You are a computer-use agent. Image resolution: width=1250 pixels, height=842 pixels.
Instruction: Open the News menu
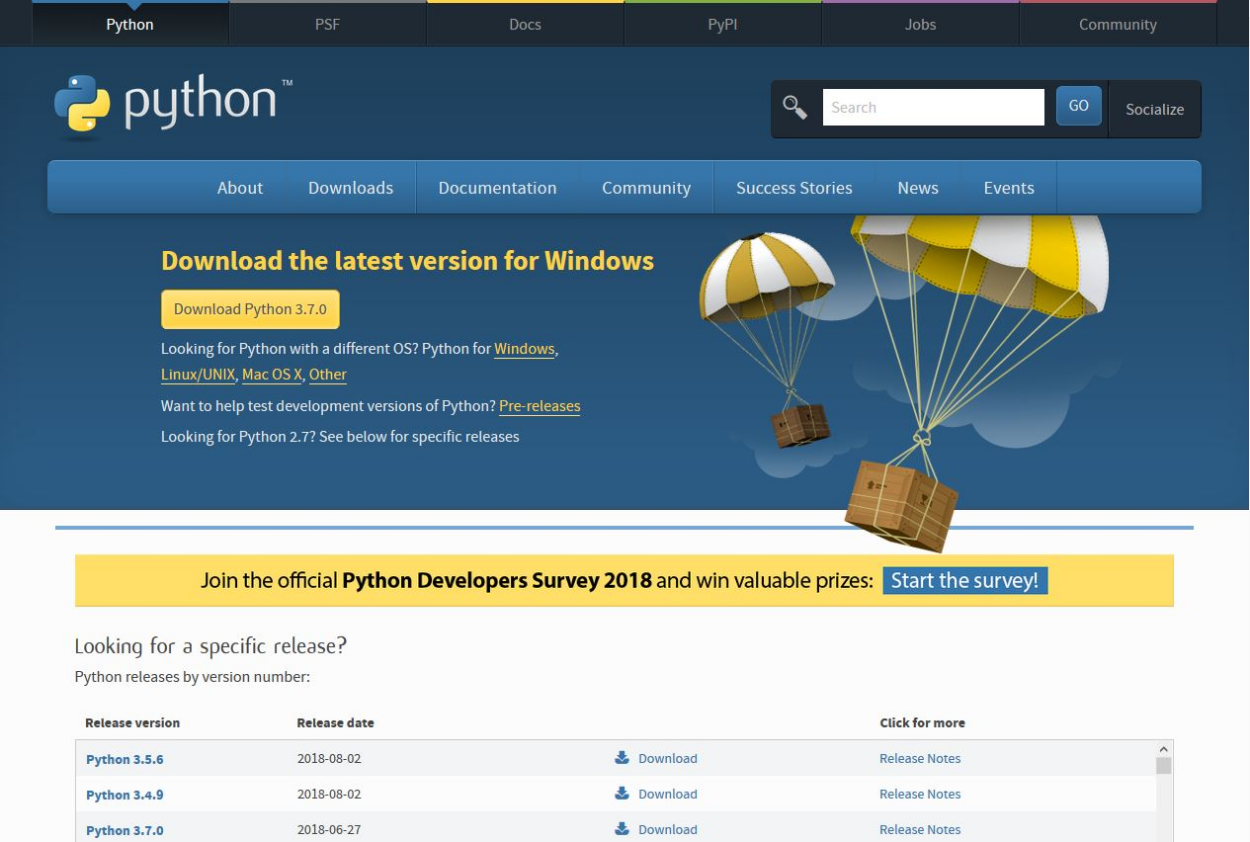tap(918, 188)
